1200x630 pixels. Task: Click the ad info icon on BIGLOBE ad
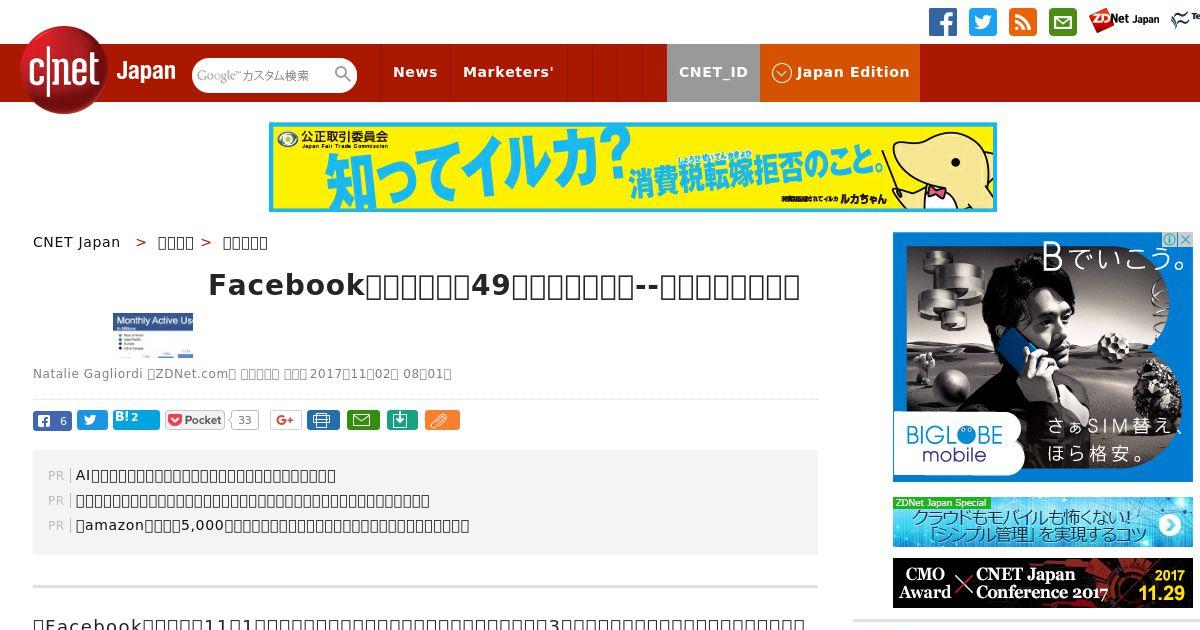tap(1170, 240)
